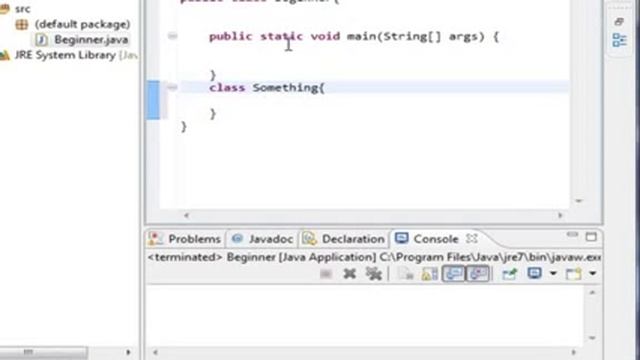This screenshot has height=360, width=640.
Task: Click console vertical scrollbar down arrow
Action: 593,338
